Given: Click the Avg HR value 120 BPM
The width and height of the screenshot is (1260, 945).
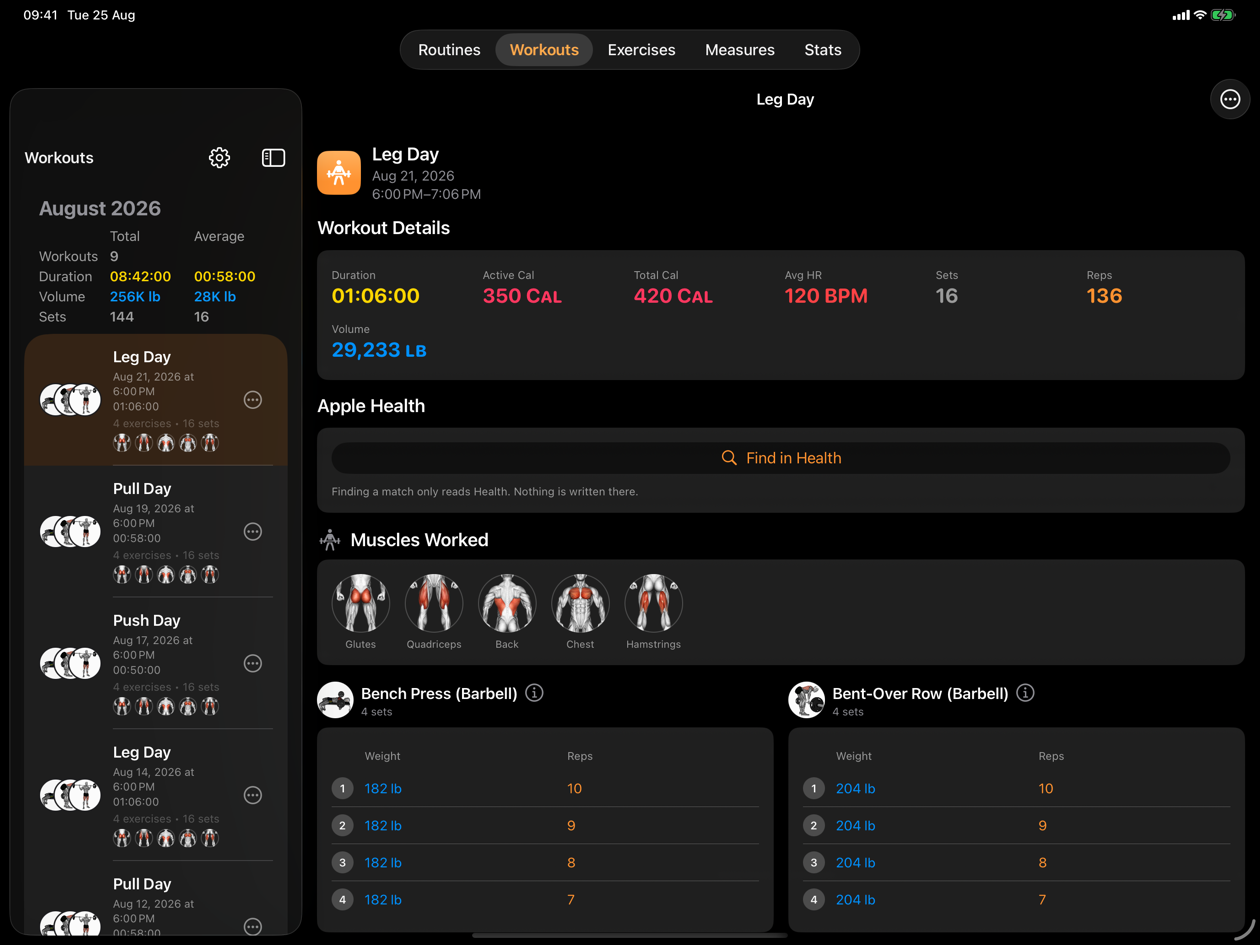Looking at the screenshot, I should coord(826,296).
